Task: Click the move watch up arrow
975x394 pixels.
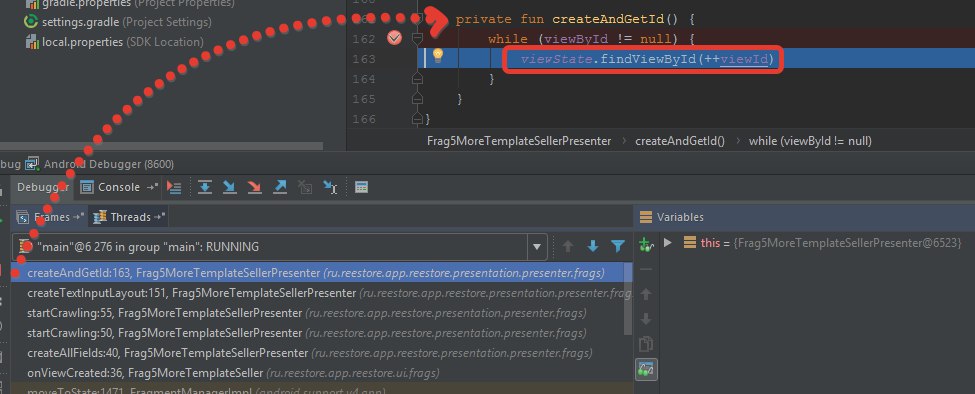Action: tap(646, 294)
